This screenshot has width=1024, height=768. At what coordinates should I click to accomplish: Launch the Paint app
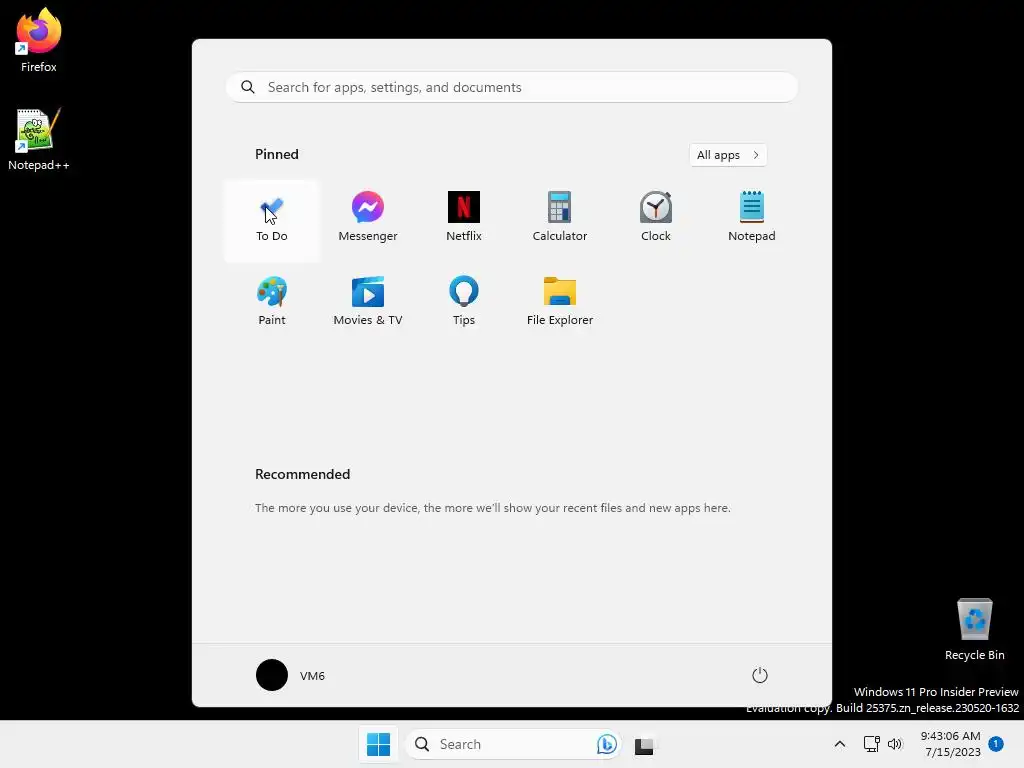tap(272, 304)
